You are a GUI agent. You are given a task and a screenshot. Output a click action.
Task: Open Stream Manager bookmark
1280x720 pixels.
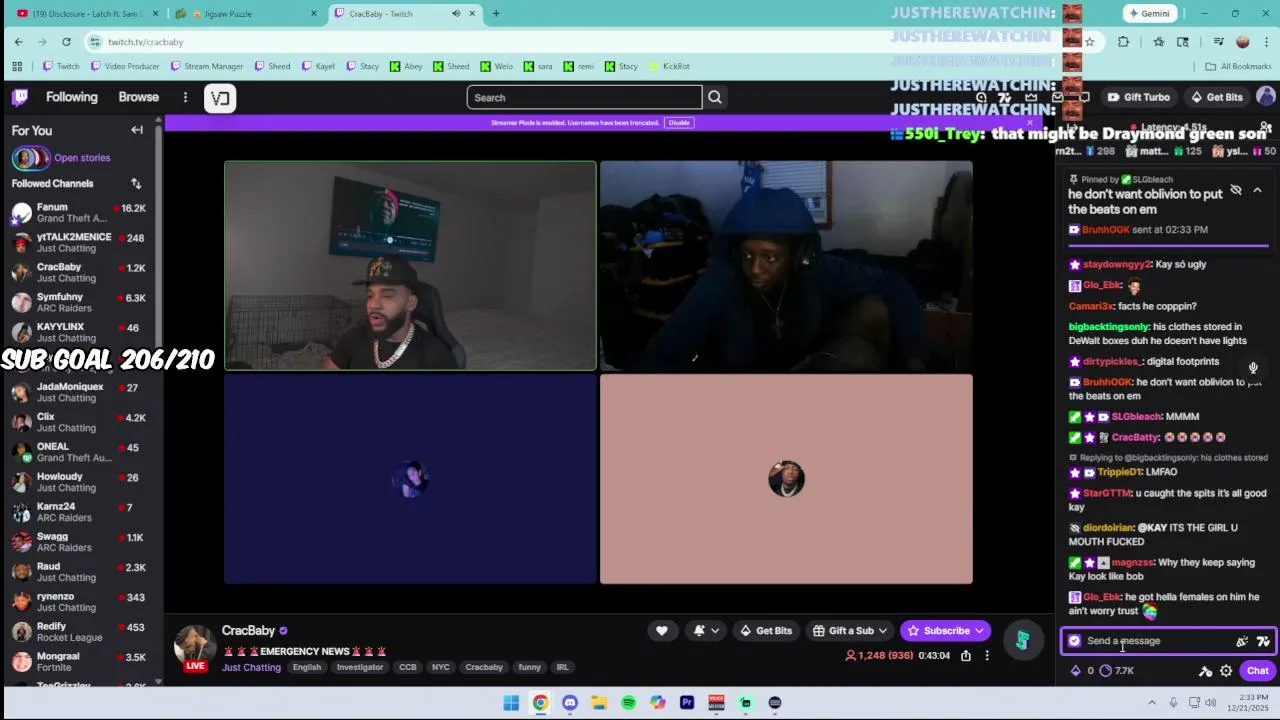click(207, 66)
